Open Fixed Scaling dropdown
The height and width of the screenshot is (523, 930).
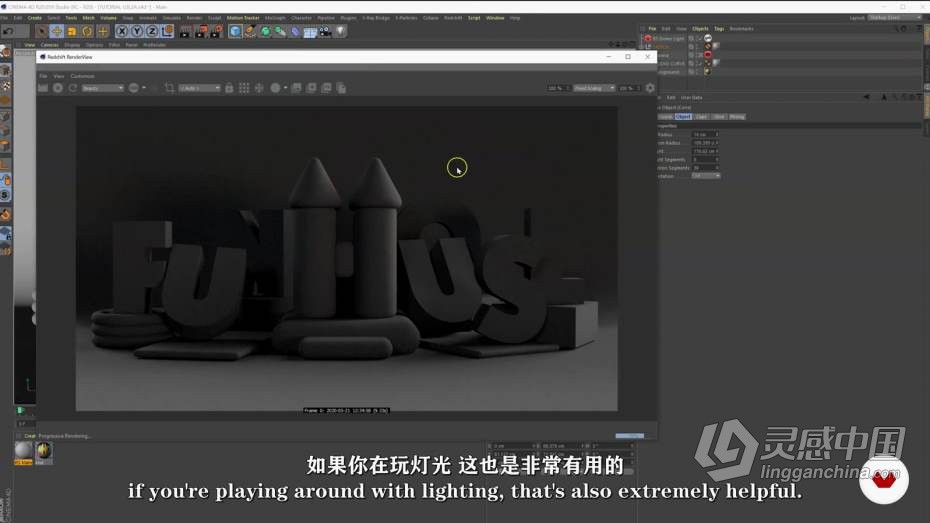click(x=594, y=88)
